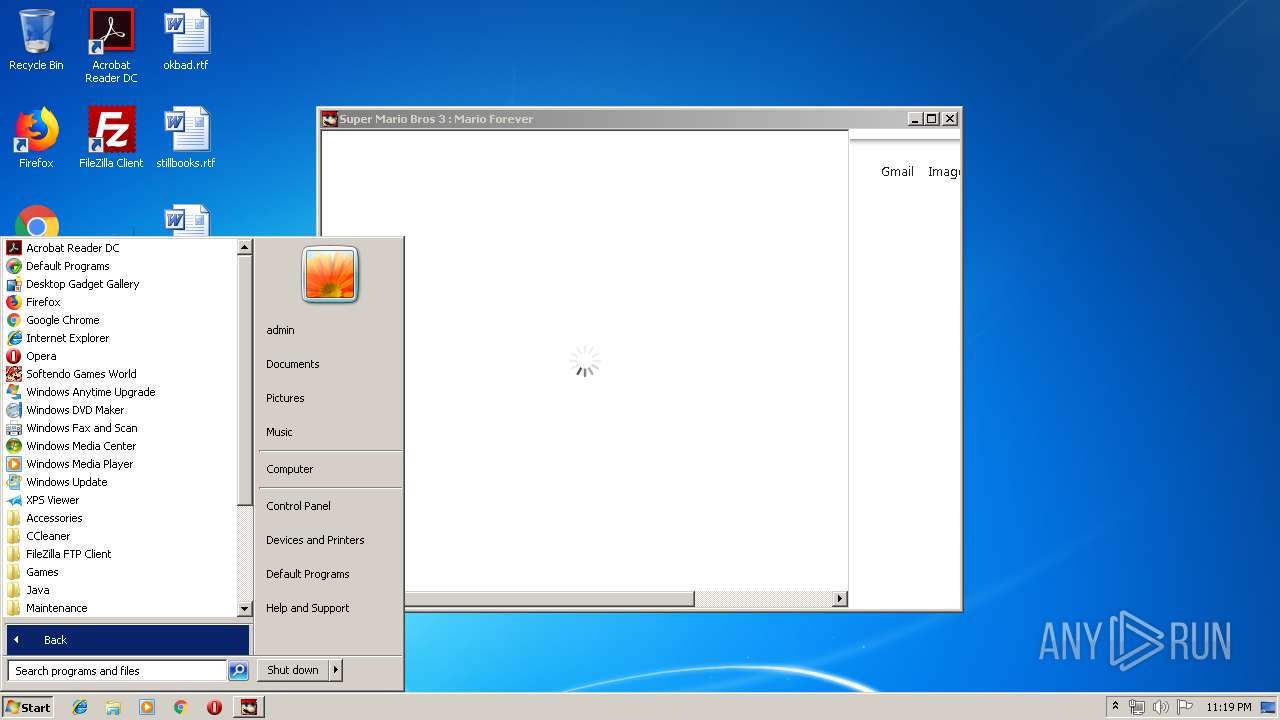Image resolution: width=1280 pixels, height=720 pixels.
Task: Open Windows Fax and Scan
Action: pyautogui.click(x=81, y=428)
